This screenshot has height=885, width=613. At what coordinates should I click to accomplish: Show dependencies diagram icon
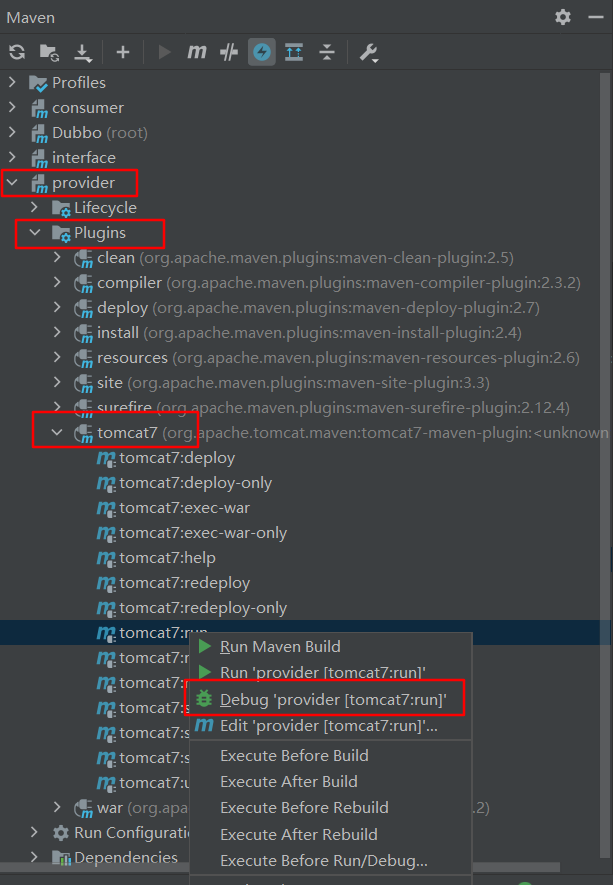(x=294, y=52)
